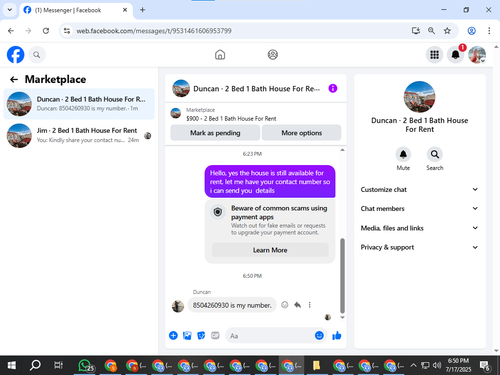Expand Privacy & support section

coord(419,247)
